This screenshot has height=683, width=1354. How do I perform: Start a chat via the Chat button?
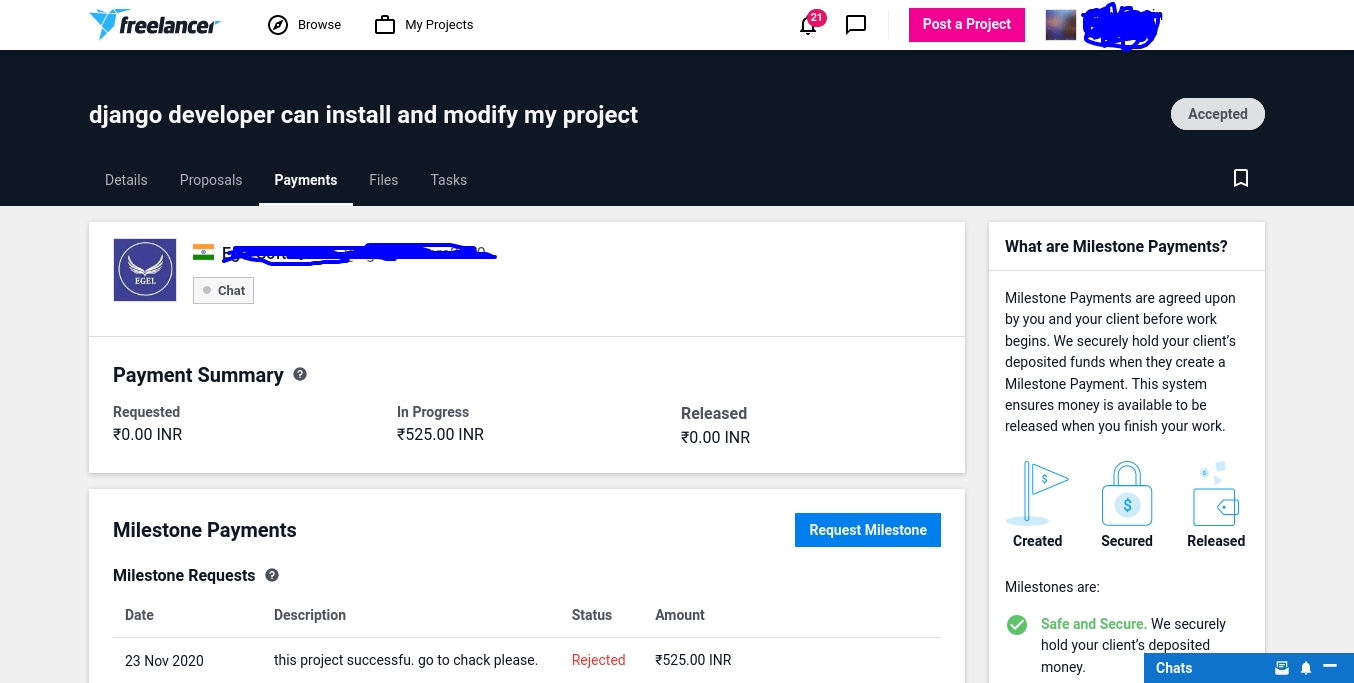point(223,290)
